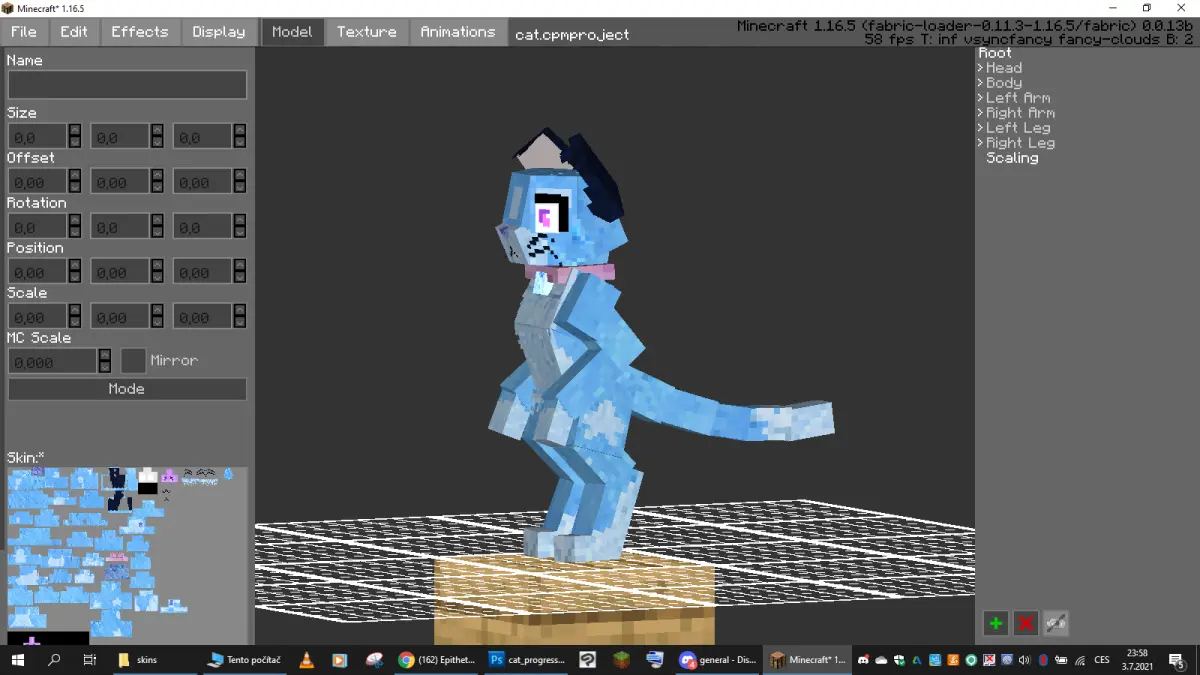Click the Name text field
This screenshot has width=1200, height=675.
[x=127, y=84]
